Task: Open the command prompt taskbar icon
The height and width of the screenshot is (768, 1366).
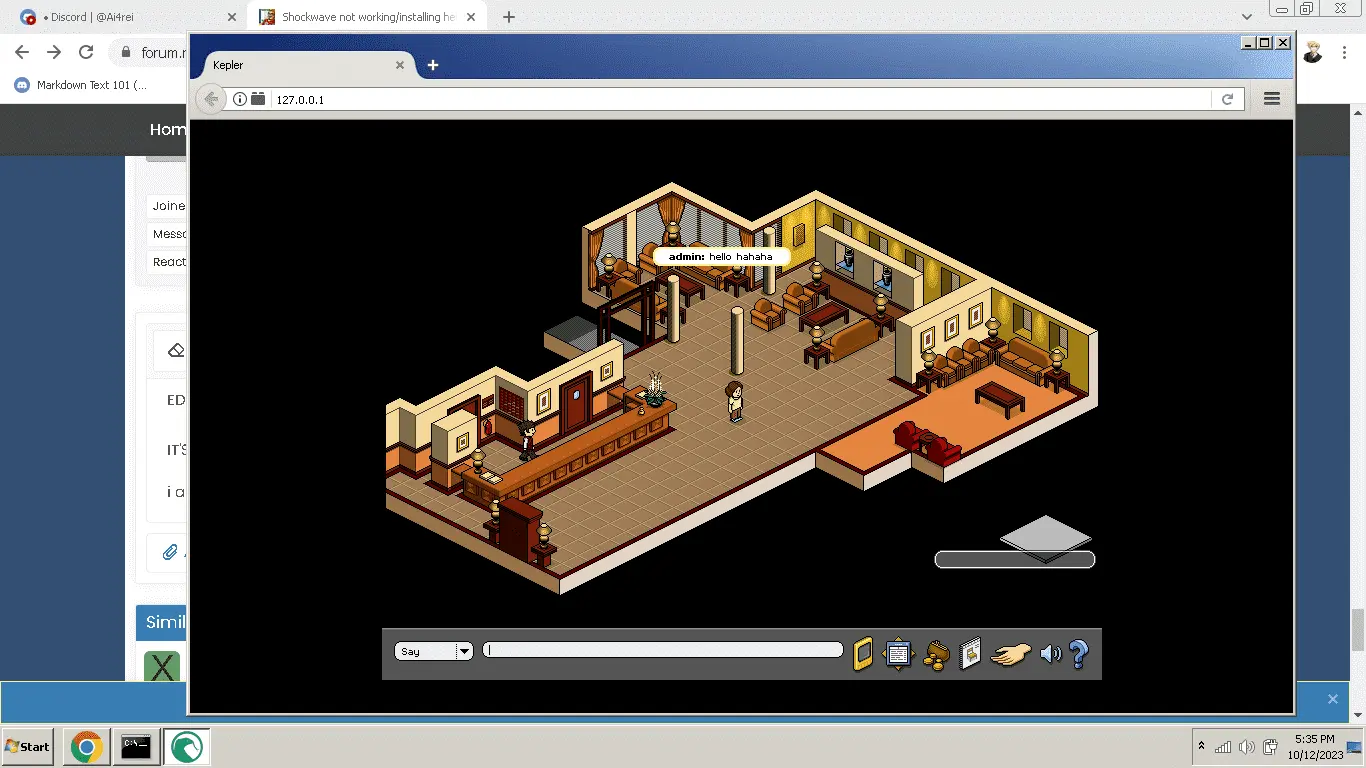Action: pos(136,747)
